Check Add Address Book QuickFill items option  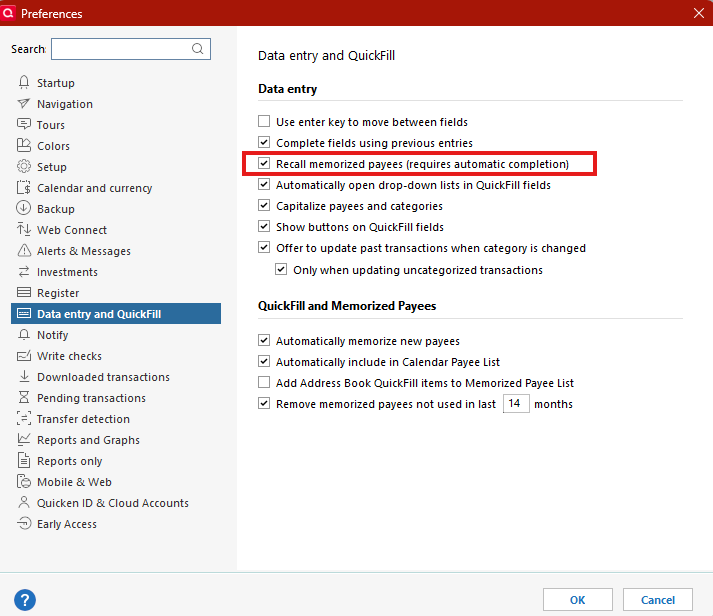tap(264, 382)
